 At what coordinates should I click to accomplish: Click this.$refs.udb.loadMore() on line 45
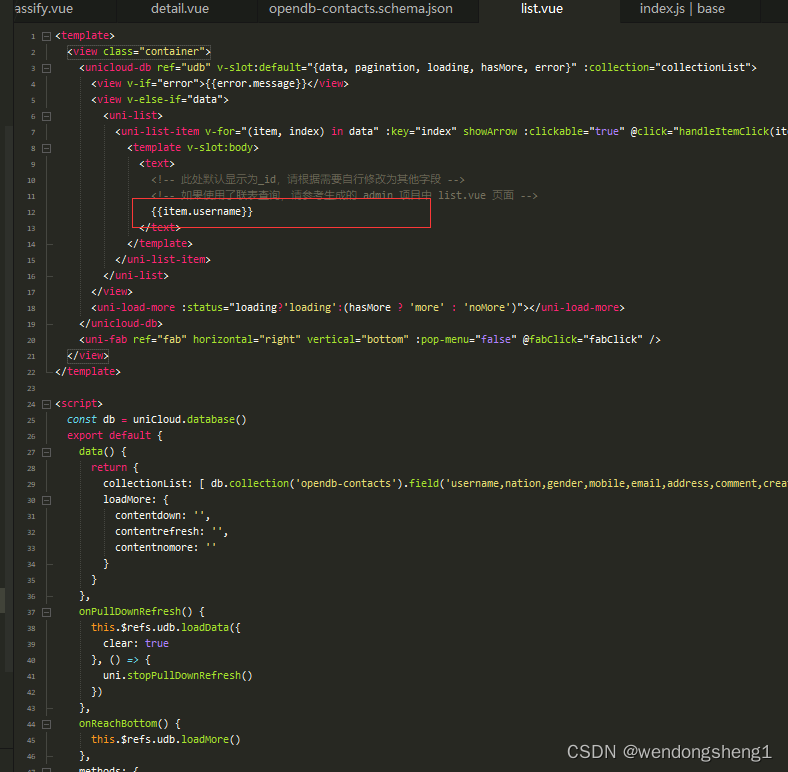tap(166, 740)
